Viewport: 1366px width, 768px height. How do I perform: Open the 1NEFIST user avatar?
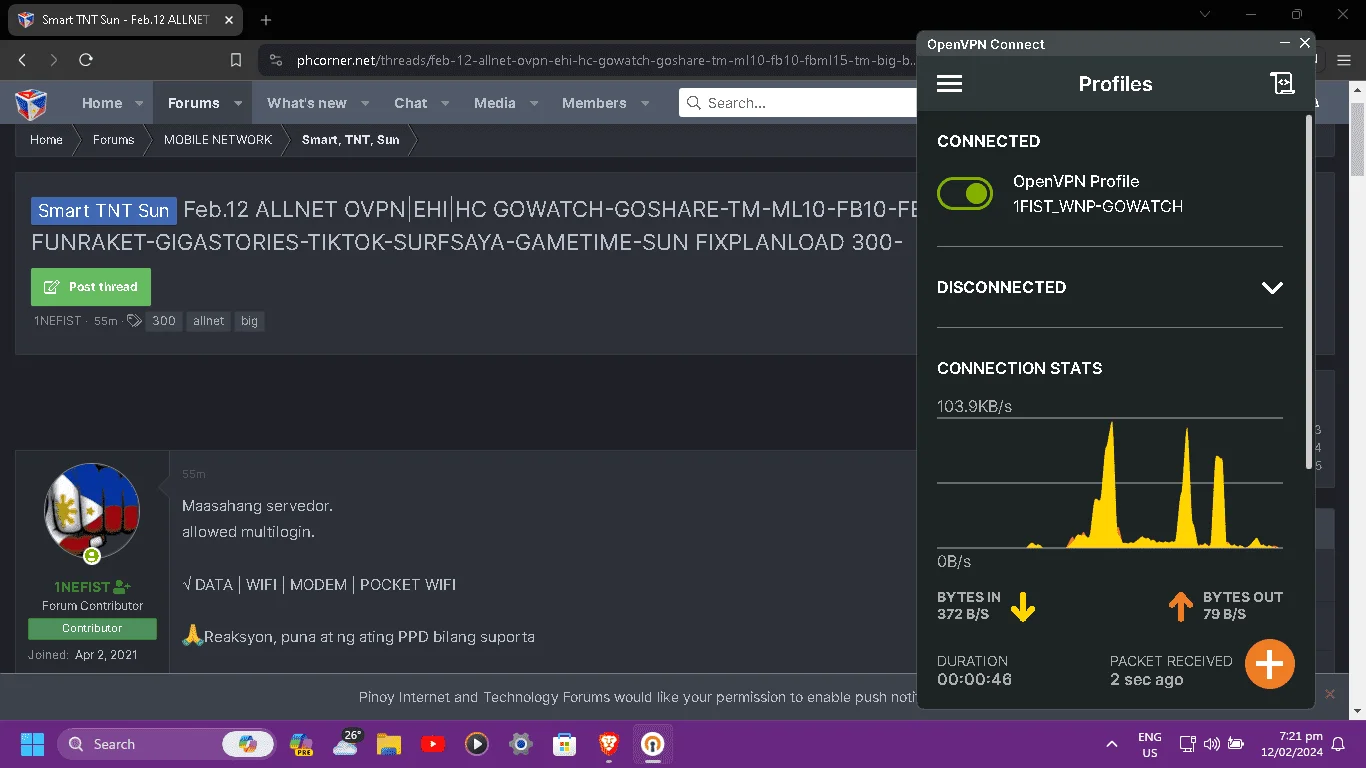coord(92,512)
